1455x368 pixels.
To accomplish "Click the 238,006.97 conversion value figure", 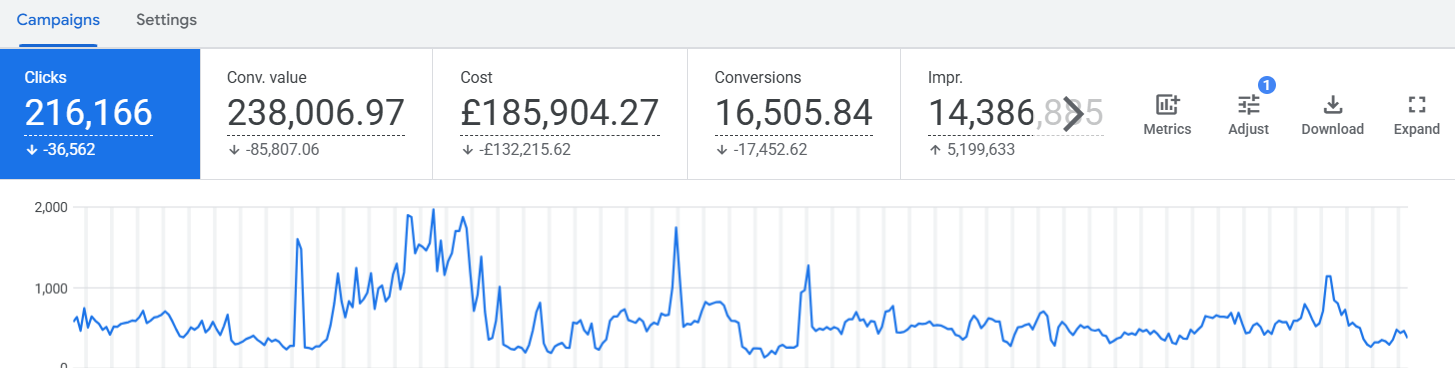I will pos(316,114).
